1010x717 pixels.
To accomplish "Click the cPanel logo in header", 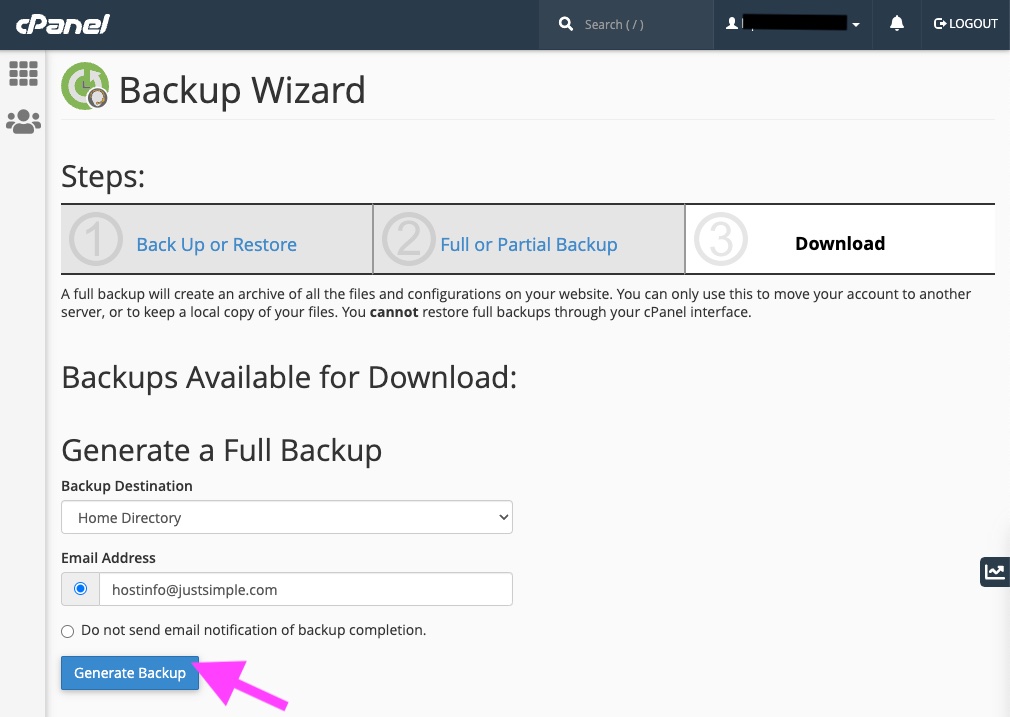I will [62, 24].
